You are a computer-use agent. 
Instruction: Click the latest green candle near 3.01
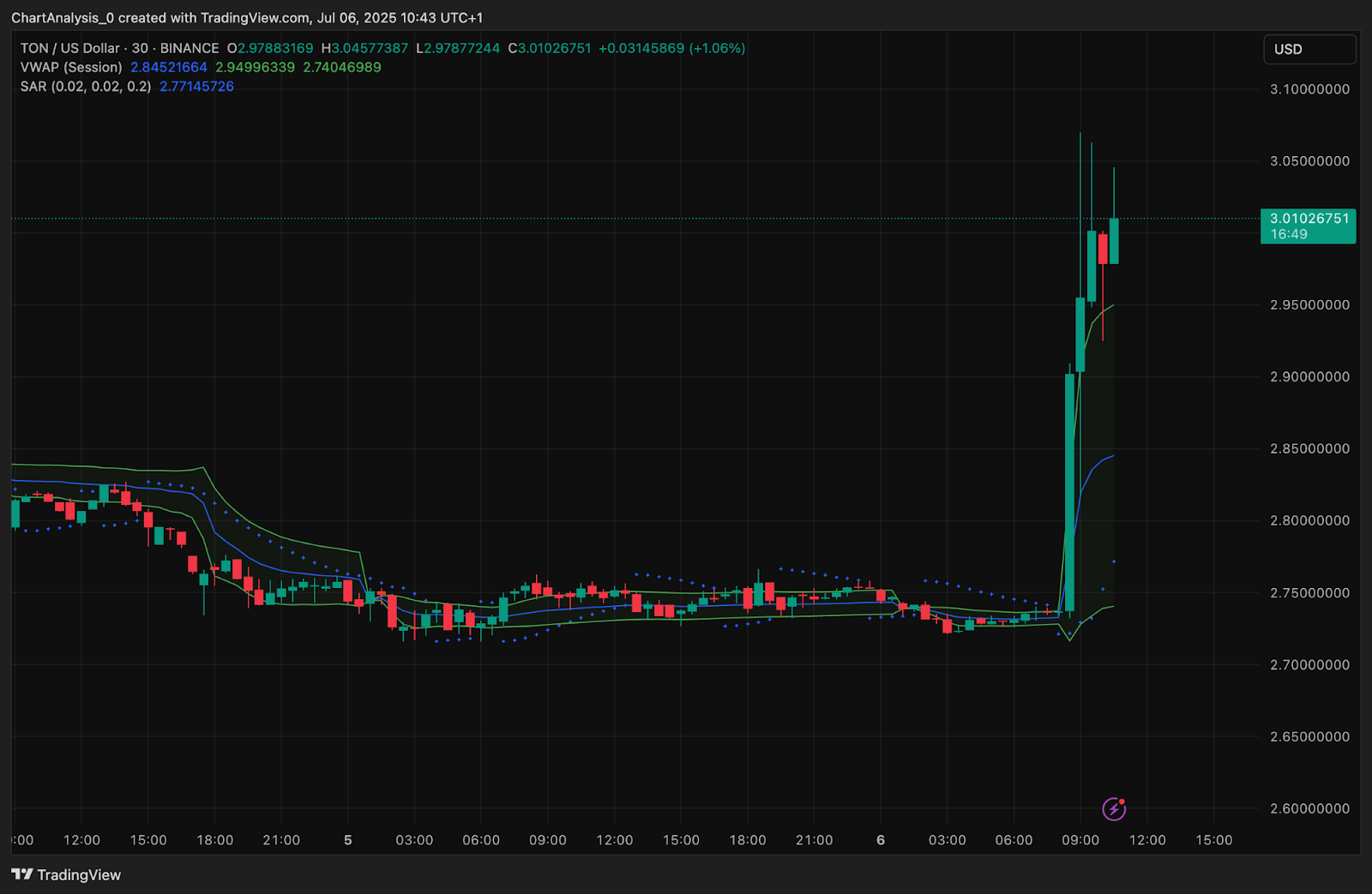(1114, 241)
